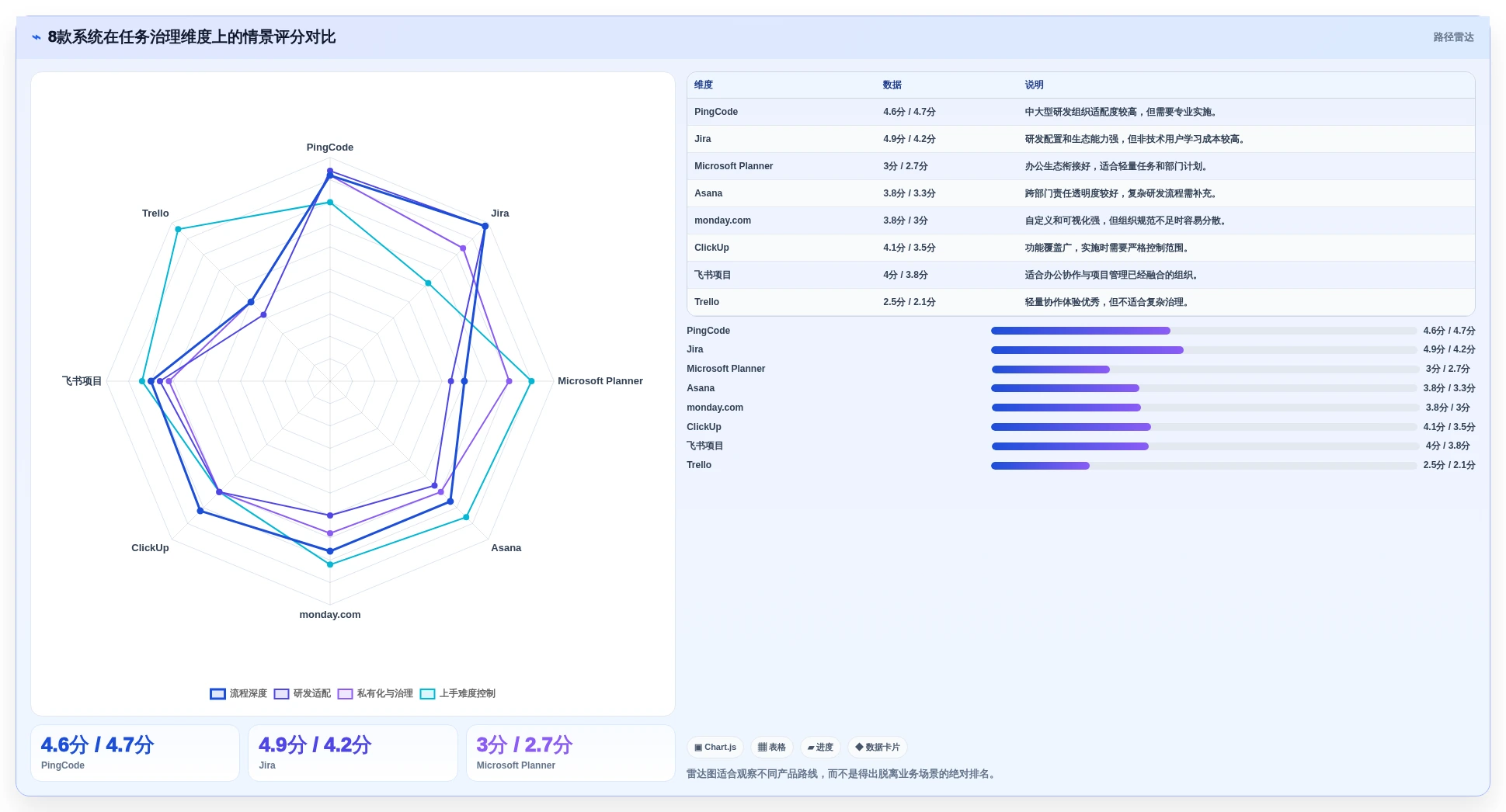The width and height of the screenshot is (1506, 812).
Task: Click the 说明 column header
Action: 1034,85
